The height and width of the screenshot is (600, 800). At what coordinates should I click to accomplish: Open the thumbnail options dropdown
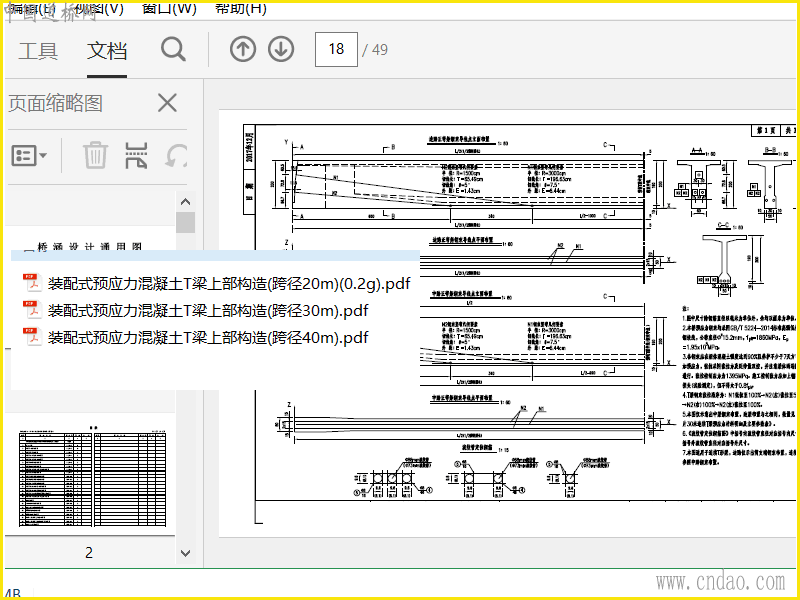(x=29, y=155)
